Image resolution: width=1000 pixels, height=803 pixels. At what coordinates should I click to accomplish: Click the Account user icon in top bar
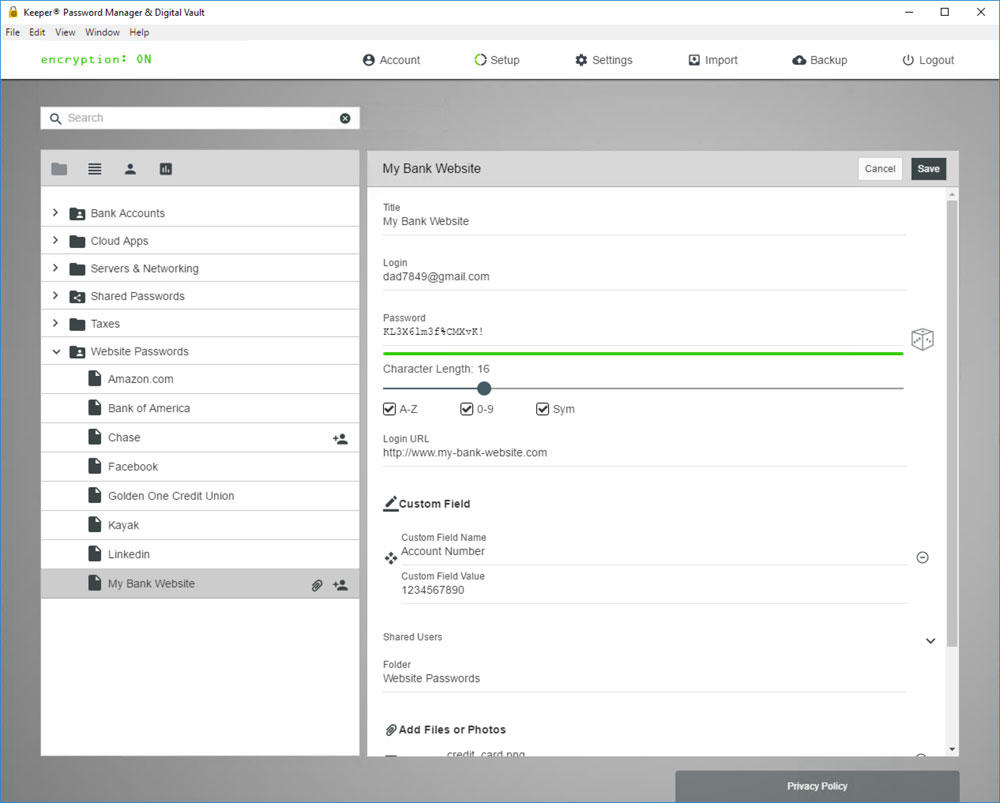[x=369, y=60]
